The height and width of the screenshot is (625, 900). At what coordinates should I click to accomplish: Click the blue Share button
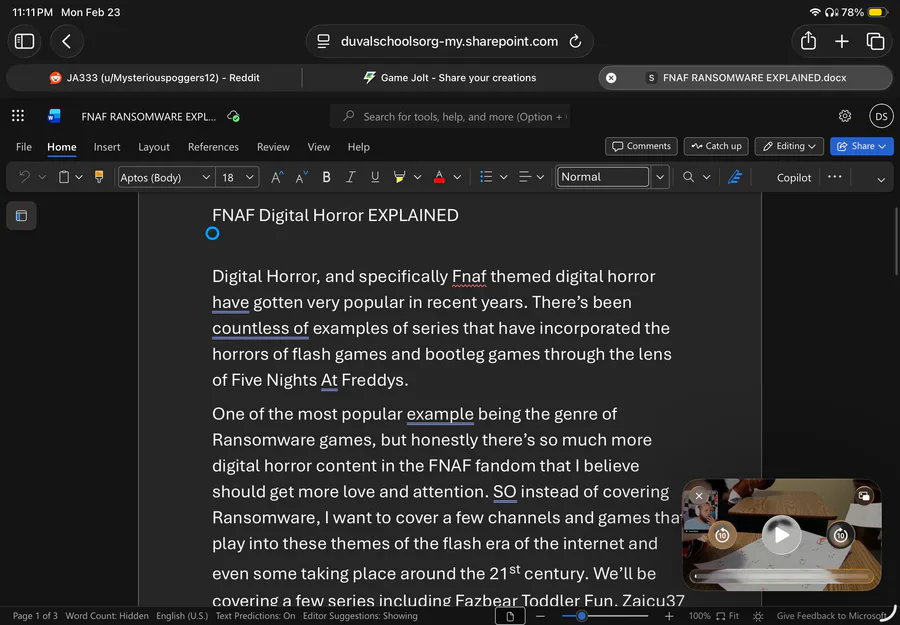pos(862,146)
